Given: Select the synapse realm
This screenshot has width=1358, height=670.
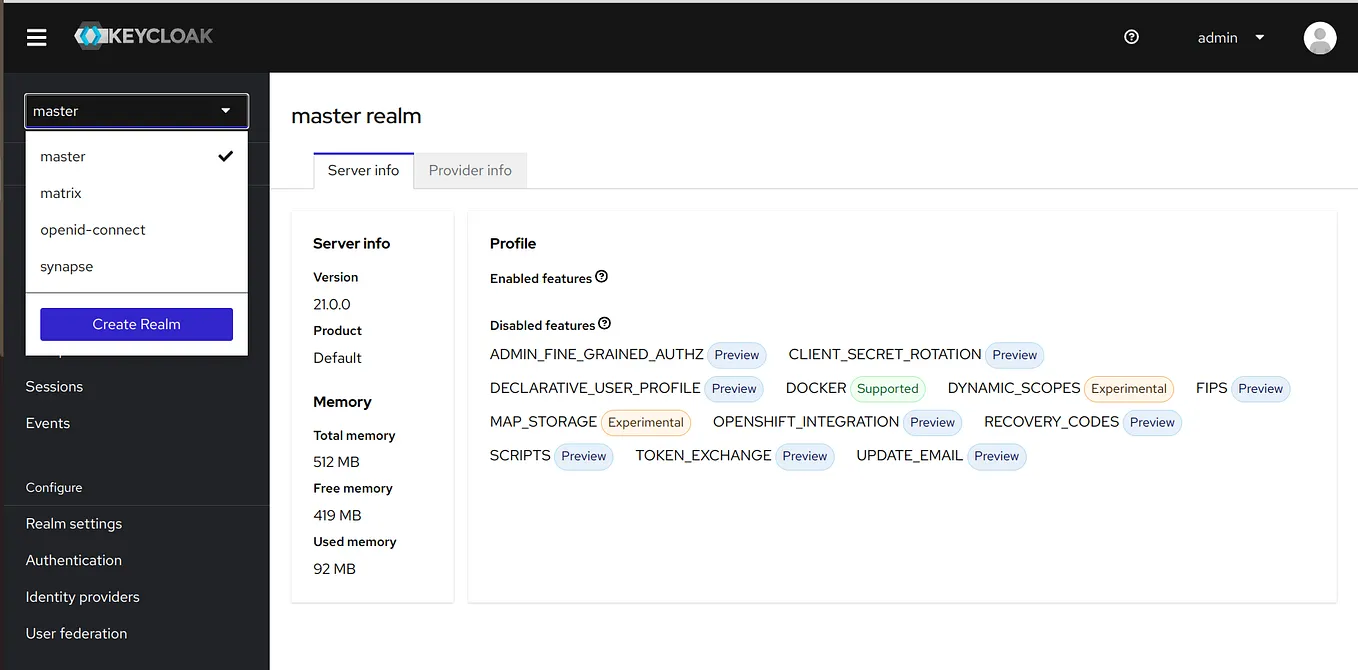Looking at the screenshot, I should pyautogui.click(x=66, y=266).
